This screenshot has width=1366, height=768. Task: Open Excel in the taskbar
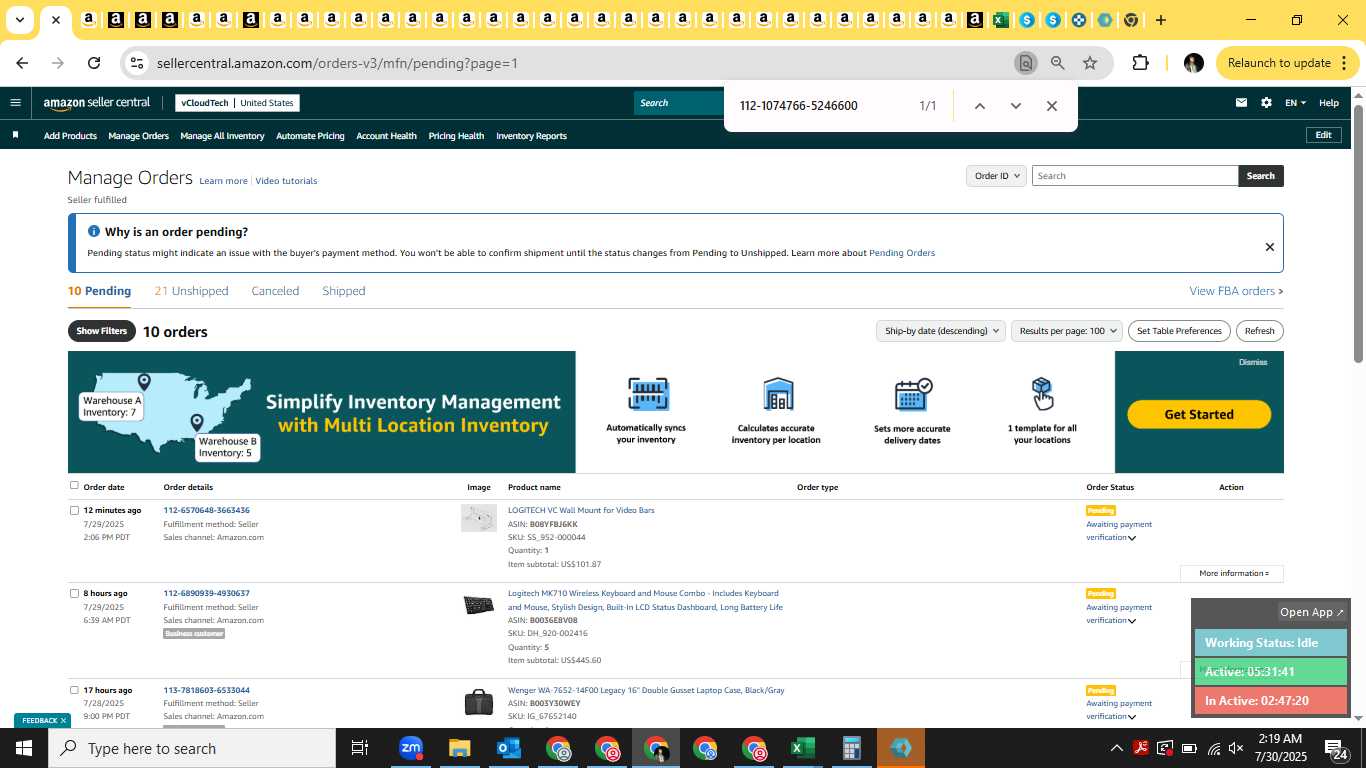[802, 748]
